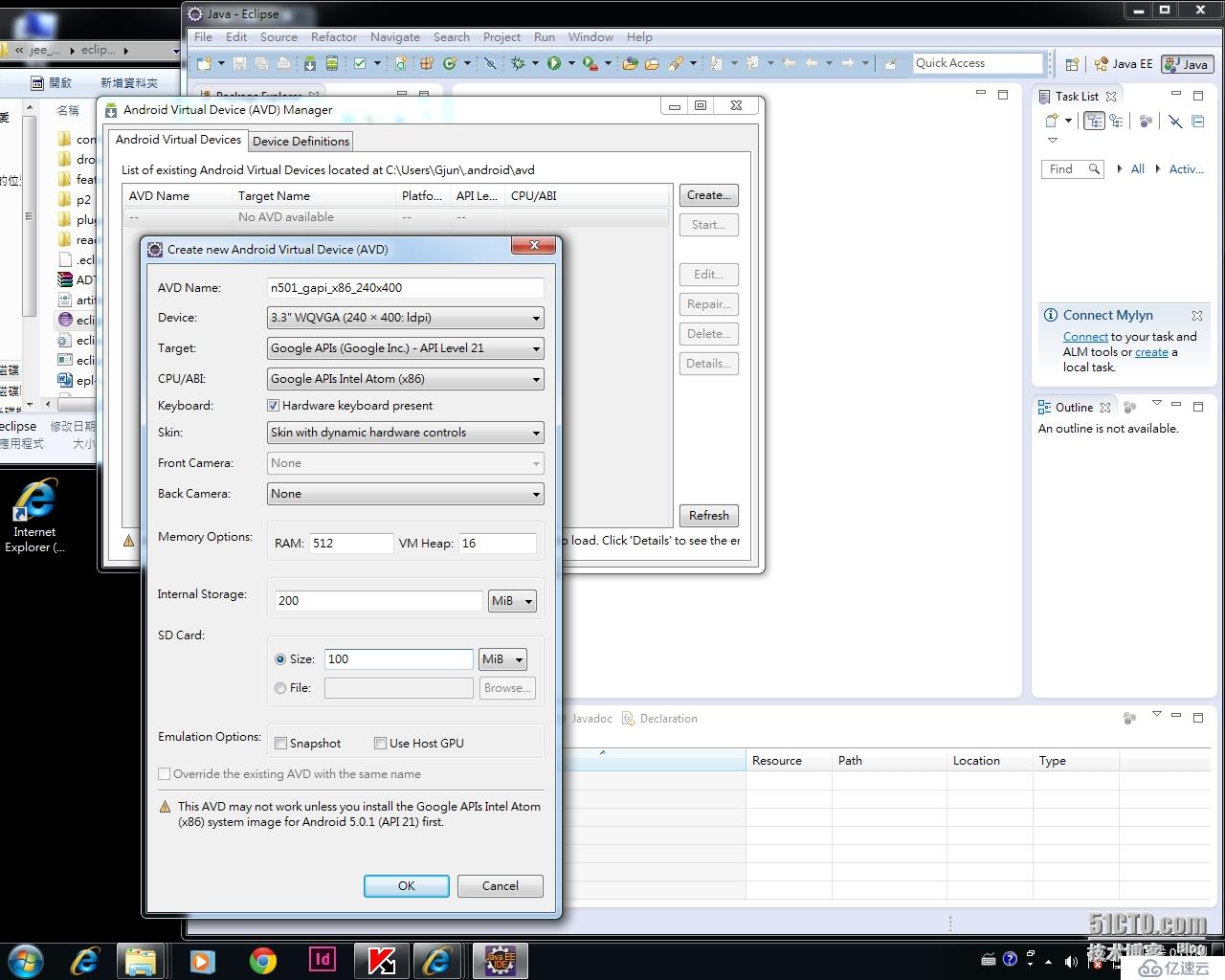Click the Open Task folder icon

(x=652, y=63)
